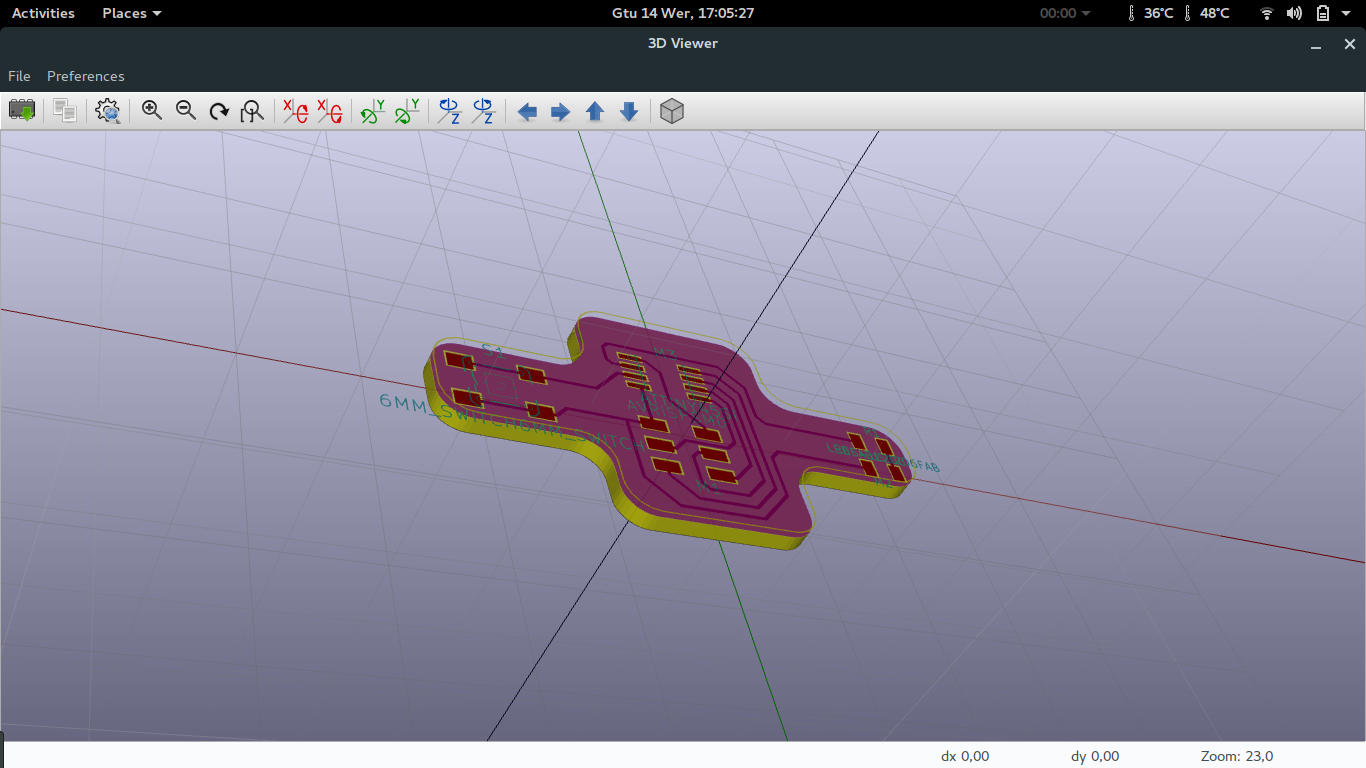The height and width of the screenshot is (768, 1366).
Task: Select the PCB model in the viewport
Action: 660,430
